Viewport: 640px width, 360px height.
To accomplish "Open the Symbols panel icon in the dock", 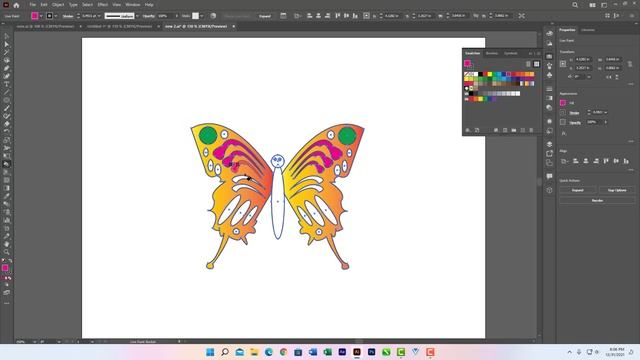I will (549, 75).
